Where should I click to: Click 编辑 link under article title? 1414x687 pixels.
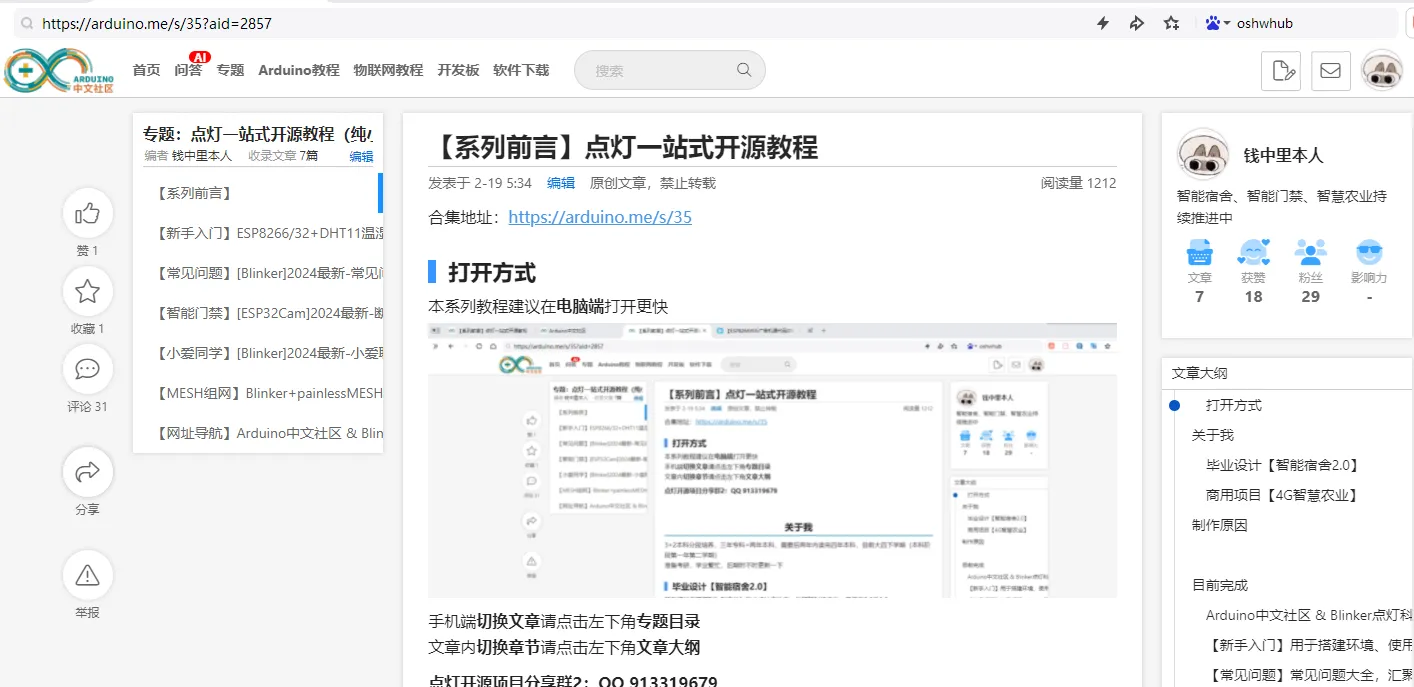pos(561,183)
